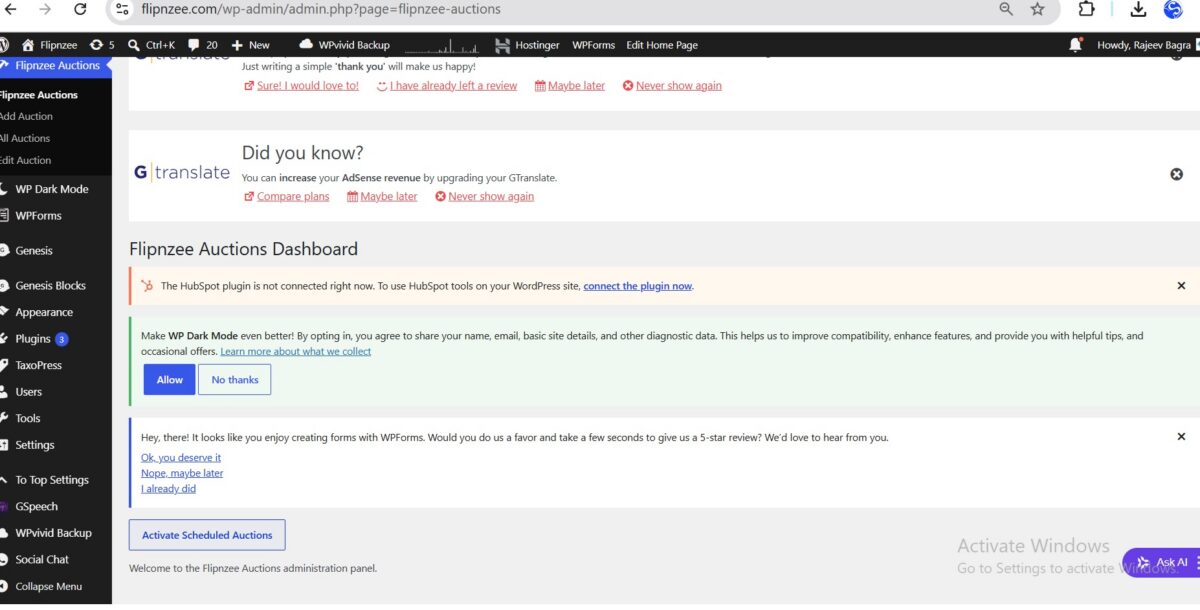Click the site info icon in address bar
Screen dimensions: 1200x610
[122, 9]
